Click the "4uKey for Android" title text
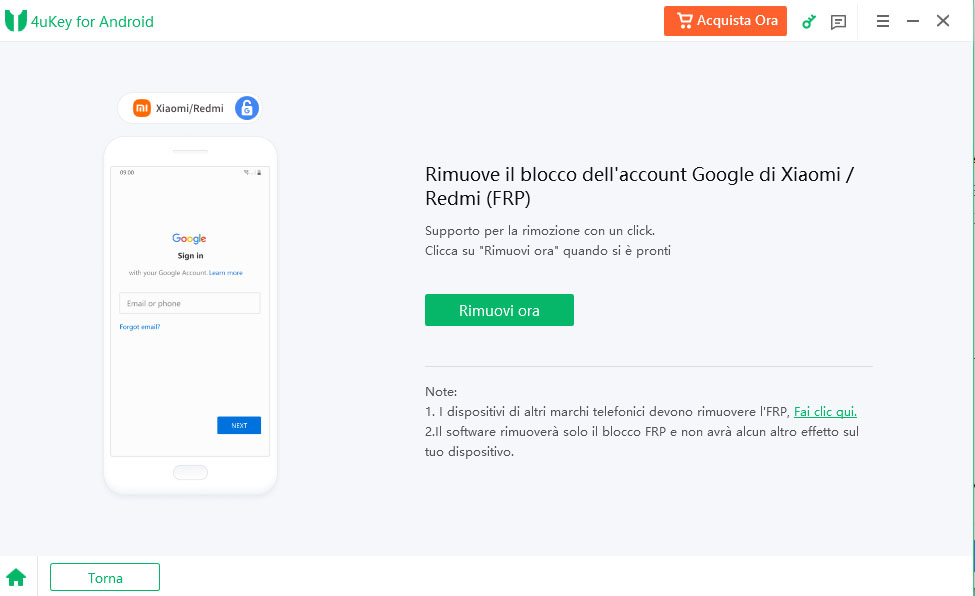This screenshot has height=596, width=975. click(x=93, y=21)
